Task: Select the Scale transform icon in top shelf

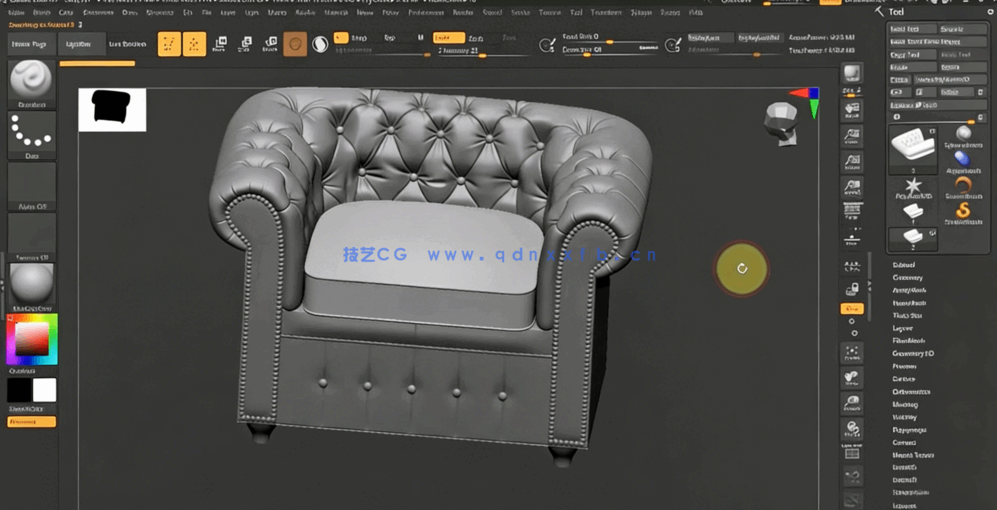Action: click(245, 44)
